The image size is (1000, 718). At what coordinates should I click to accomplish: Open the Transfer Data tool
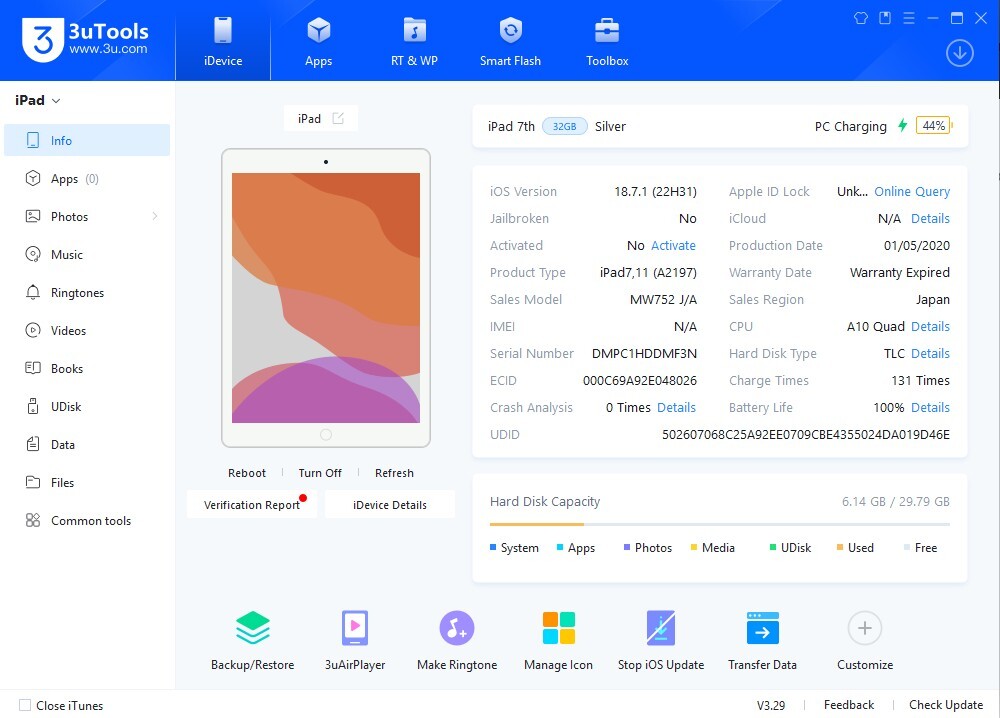tap(762, 629)
